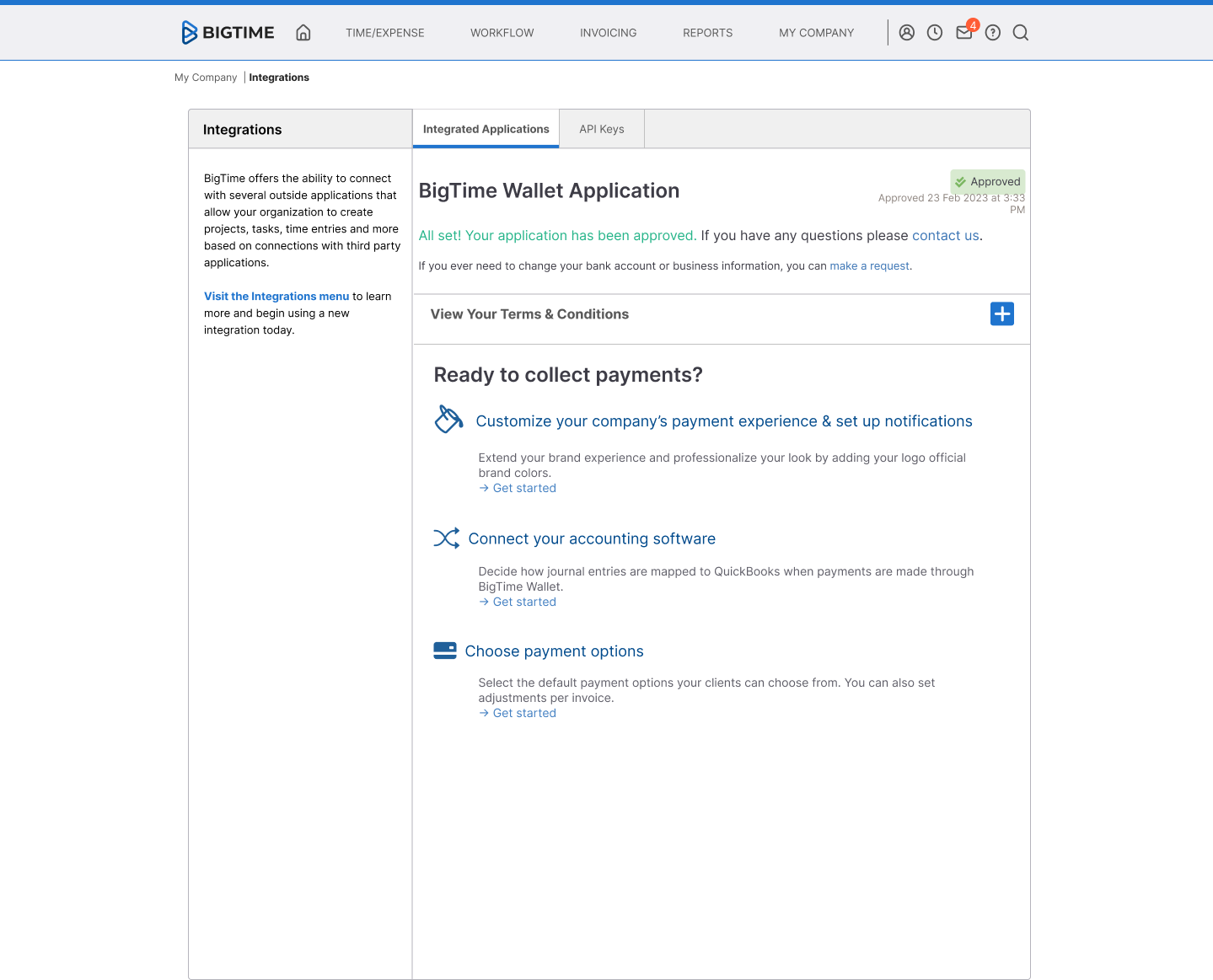Click the BigTime logo
The width and height of the screenshot is (1213, 980).
(x=227, y=32)
